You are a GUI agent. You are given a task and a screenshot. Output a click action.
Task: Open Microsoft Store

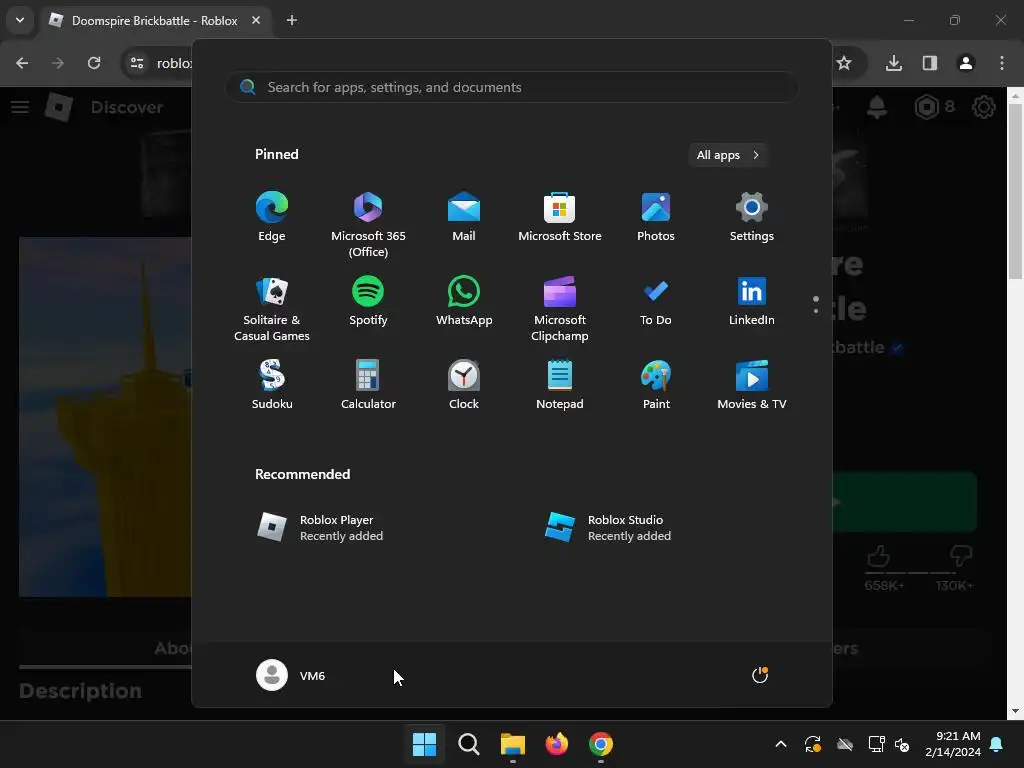(560, 217)
